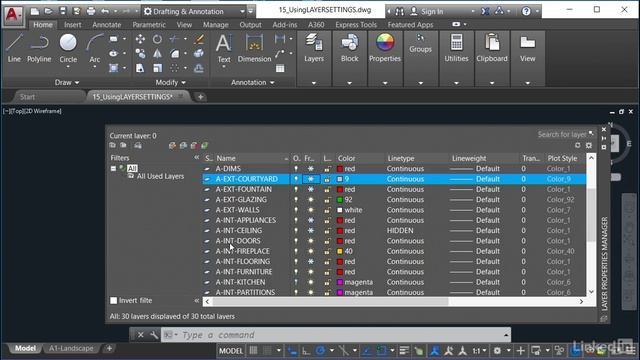Click the Plot printer icon
This screenshot has width=640, height=360.
91,11
